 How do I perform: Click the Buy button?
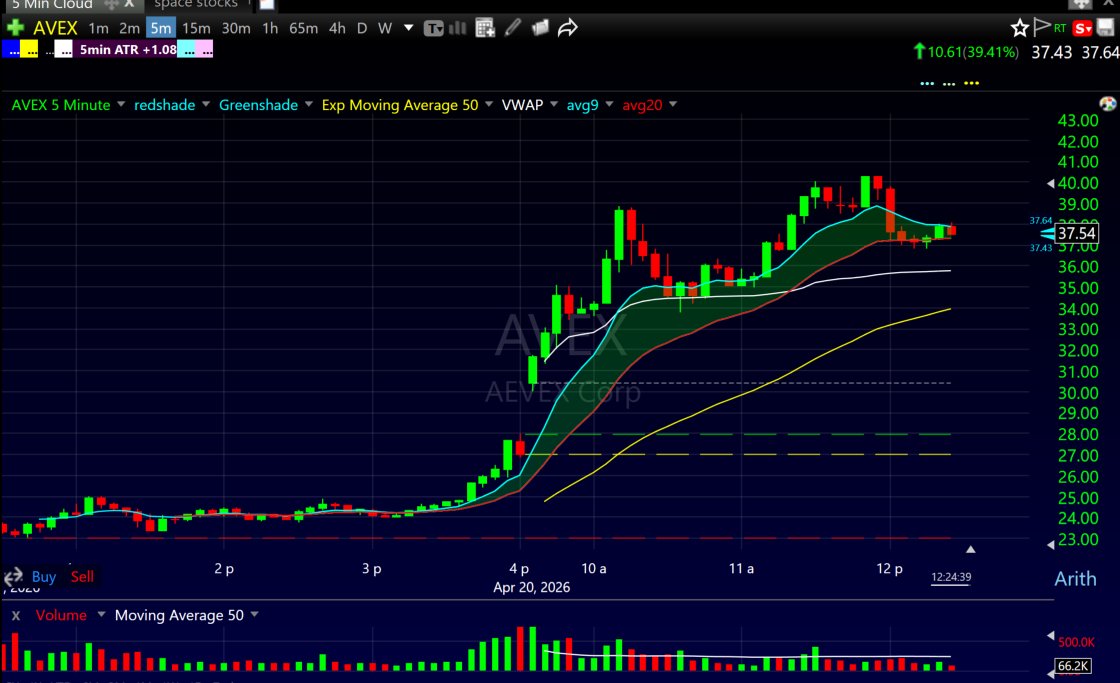point(43,577)
